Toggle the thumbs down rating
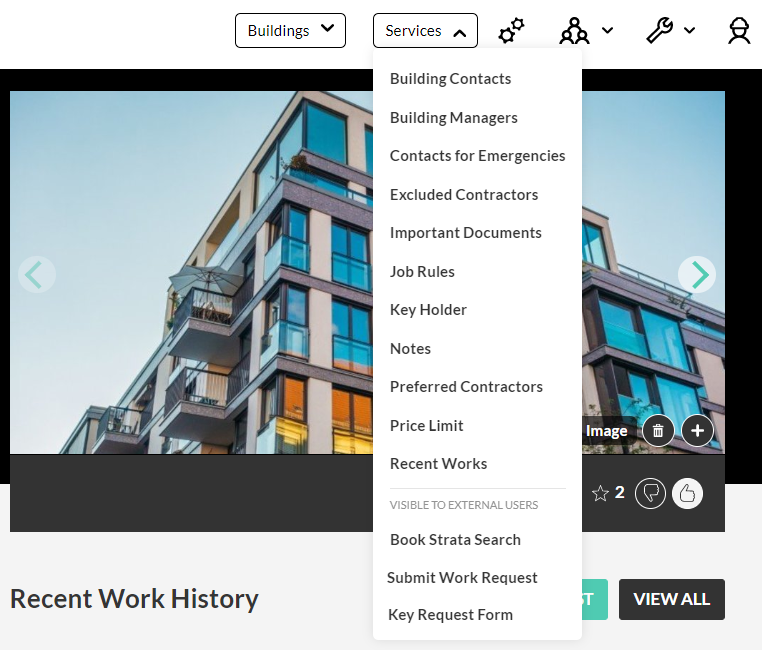Viewport: 762px width, 650px height. point(650,493)
